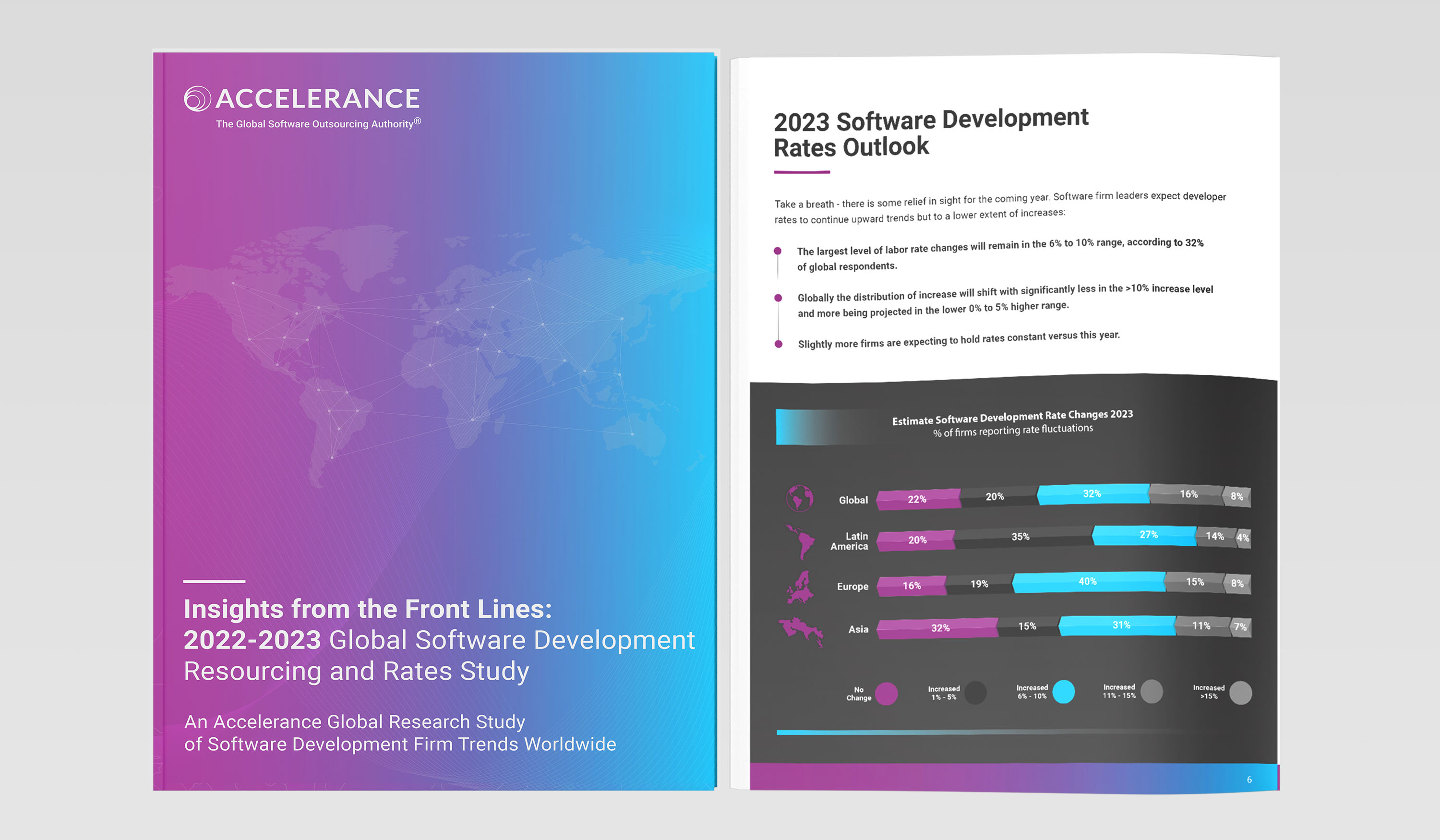
Task: Click the 'Take a breath' intro paragraph
Action: click(x=1000, y=208)
